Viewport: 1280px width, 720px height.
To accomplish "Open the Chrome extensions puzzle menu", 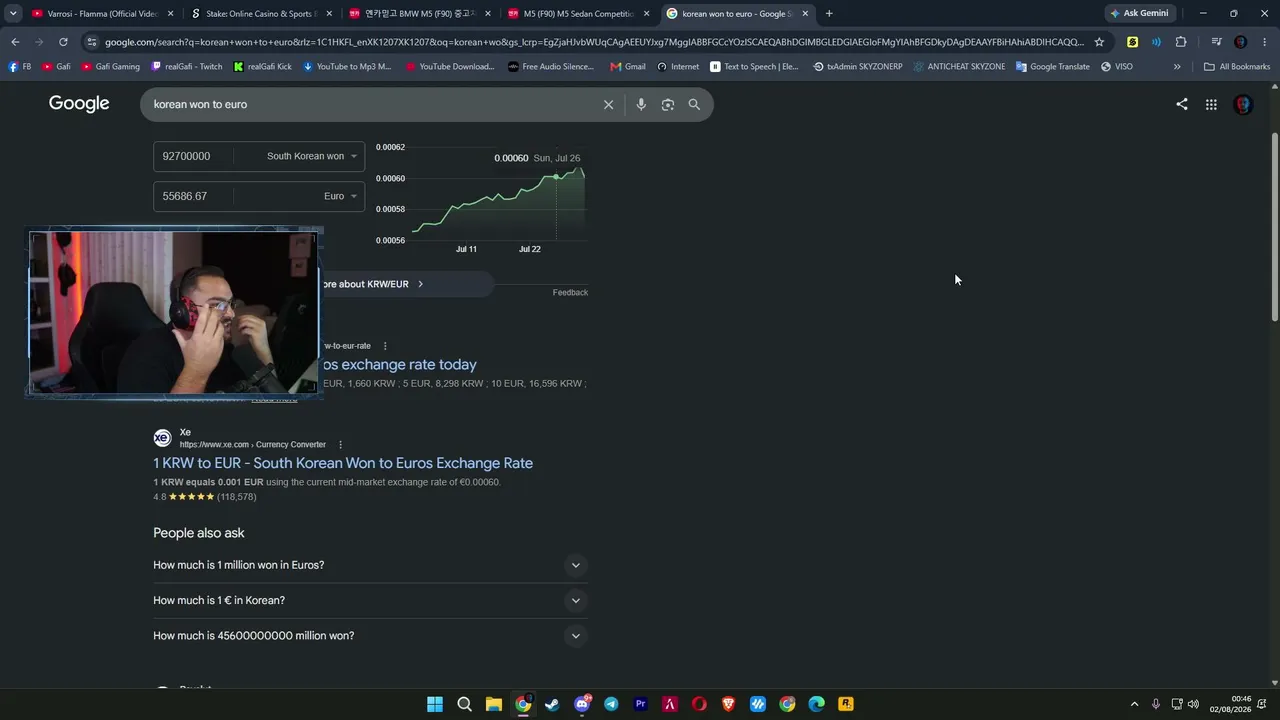I will pyautogui.click(x=1181, y=42).
